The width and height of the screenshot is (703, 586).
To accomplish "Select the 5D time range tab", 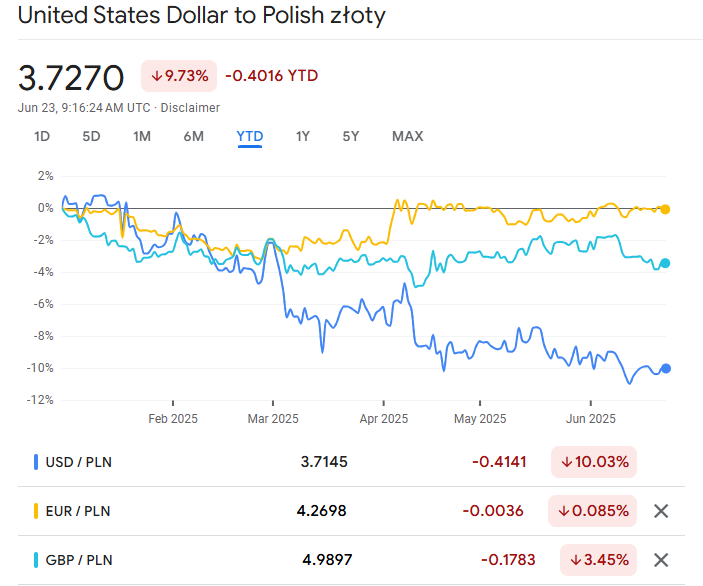I will coord(91,136).
